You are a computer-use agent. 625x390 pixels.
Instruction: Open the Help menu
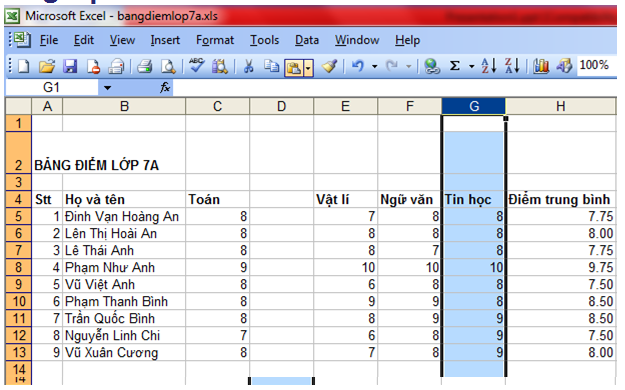(407, 40)
